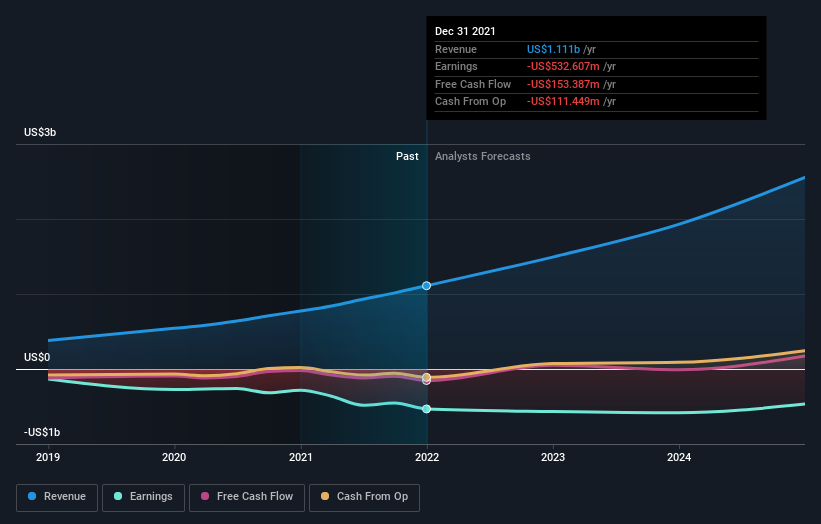Click the Analysts Forecasts label

click(482, 156)
